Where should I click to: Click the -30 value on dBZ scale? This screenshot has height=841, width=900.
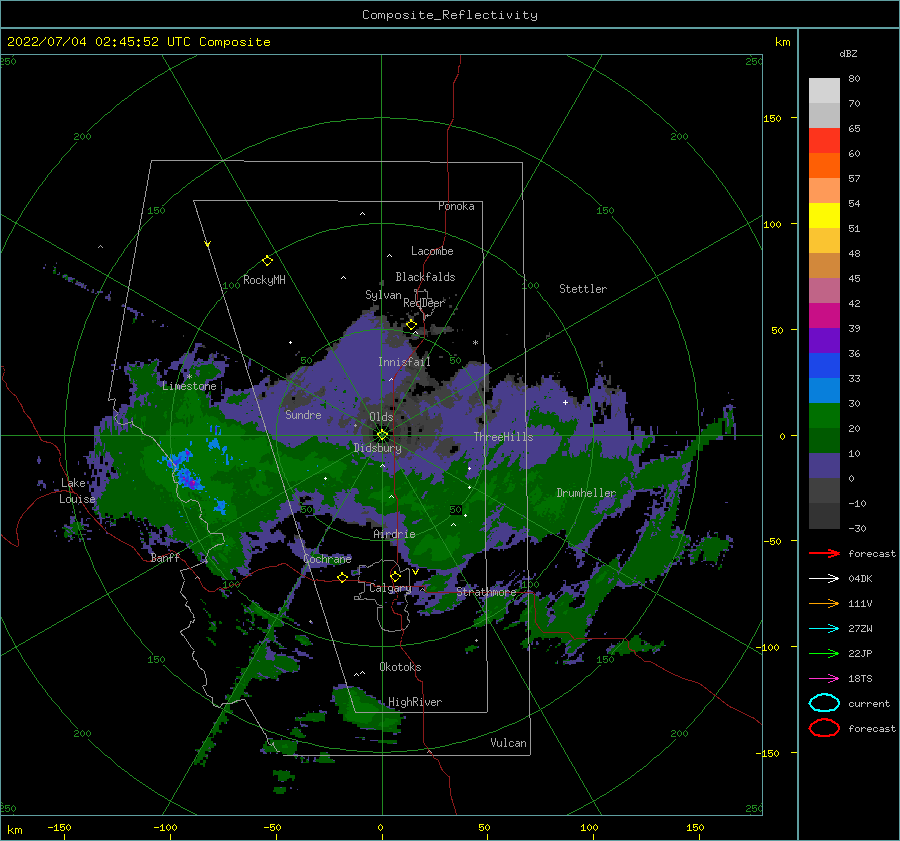tap(857, 528)
